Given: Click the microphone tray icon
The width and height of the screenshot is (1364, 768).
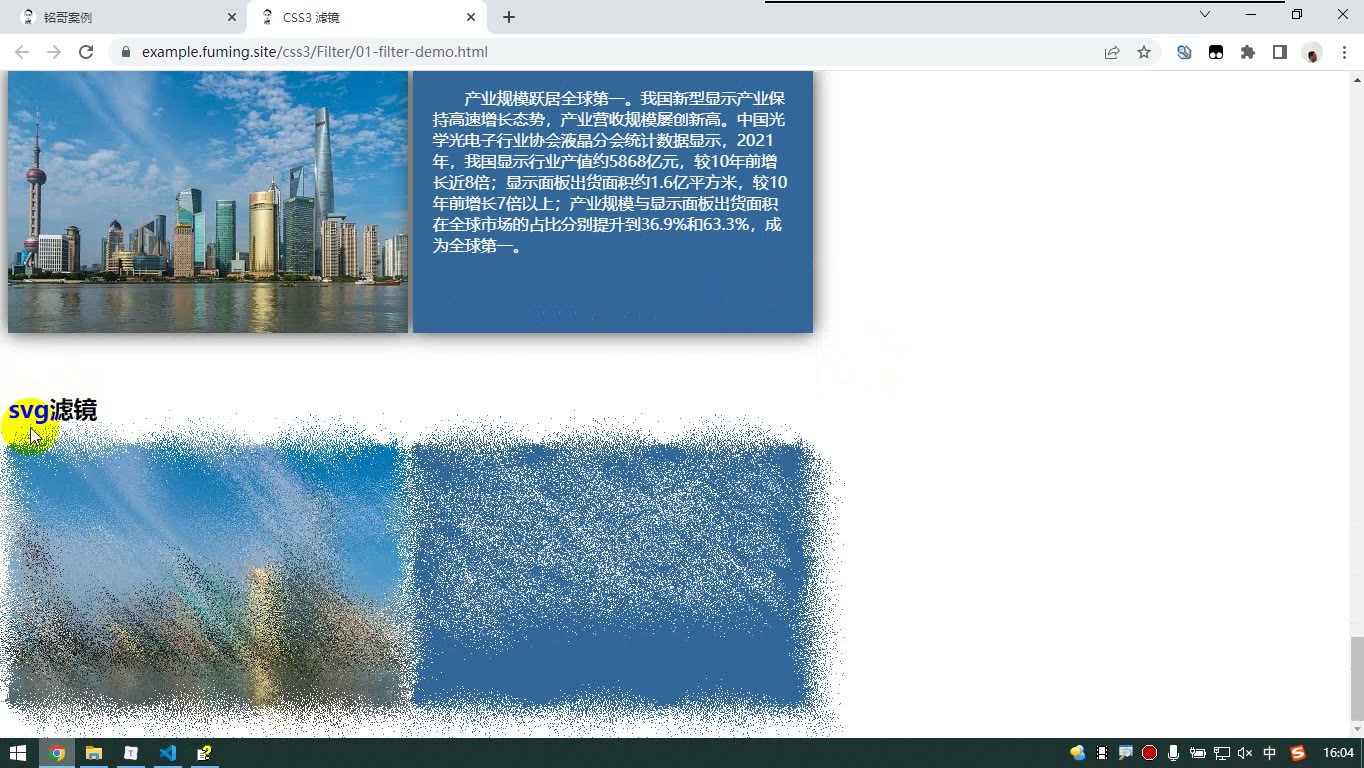Looking at the screenshot, I should (x=1173, y=753).
